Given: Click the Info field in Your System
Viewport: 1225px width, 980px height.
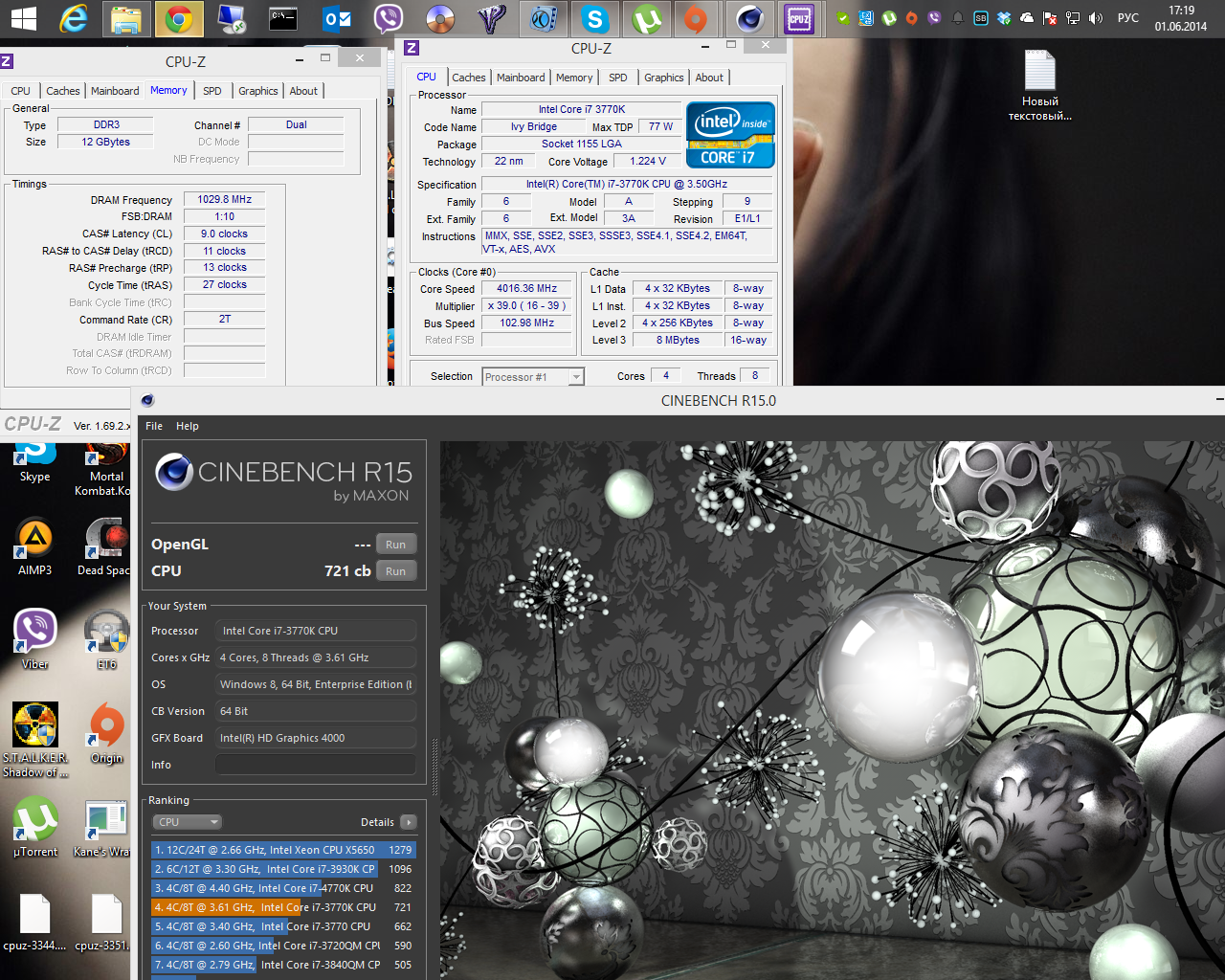Looking at the screenshot, I should (x=316, y=765).
